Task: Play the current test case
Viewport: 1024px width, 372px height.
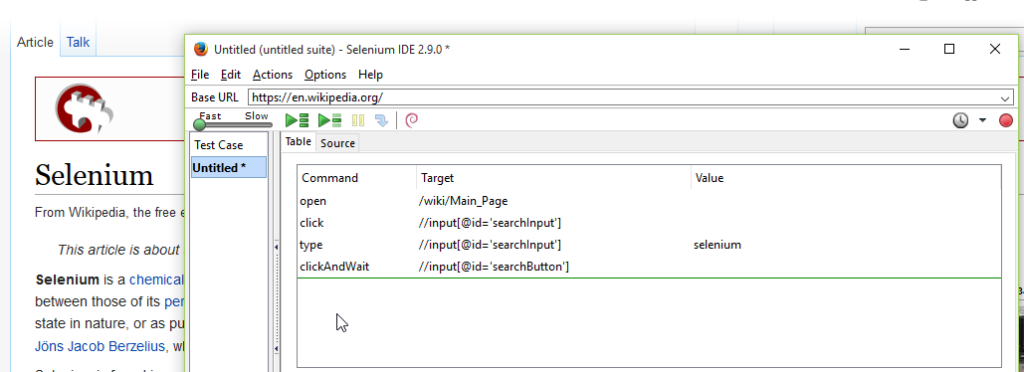Action: tap(329, 120)
